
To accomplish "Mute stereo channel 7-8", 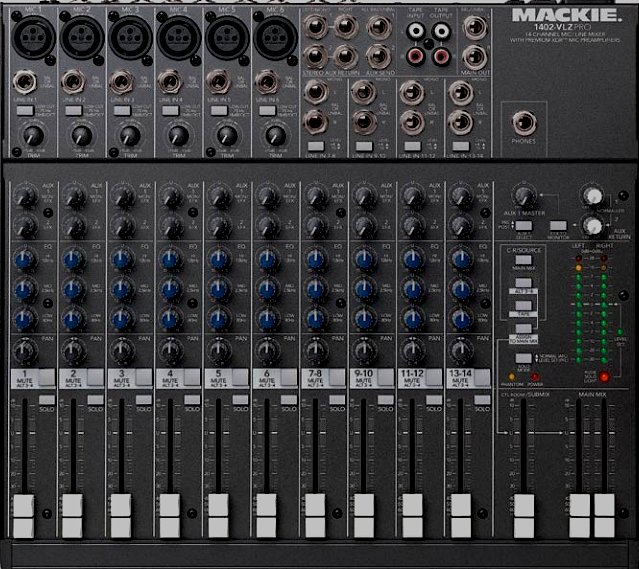I will 337,377.
